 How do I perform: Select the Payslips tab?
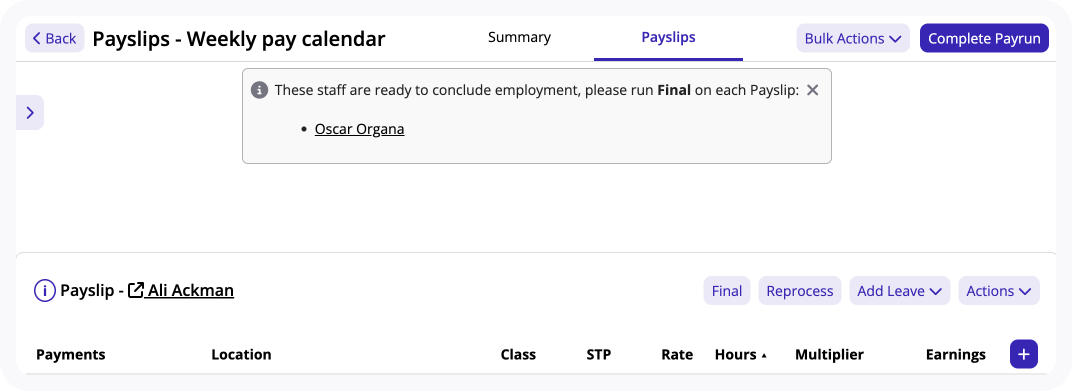669,38
